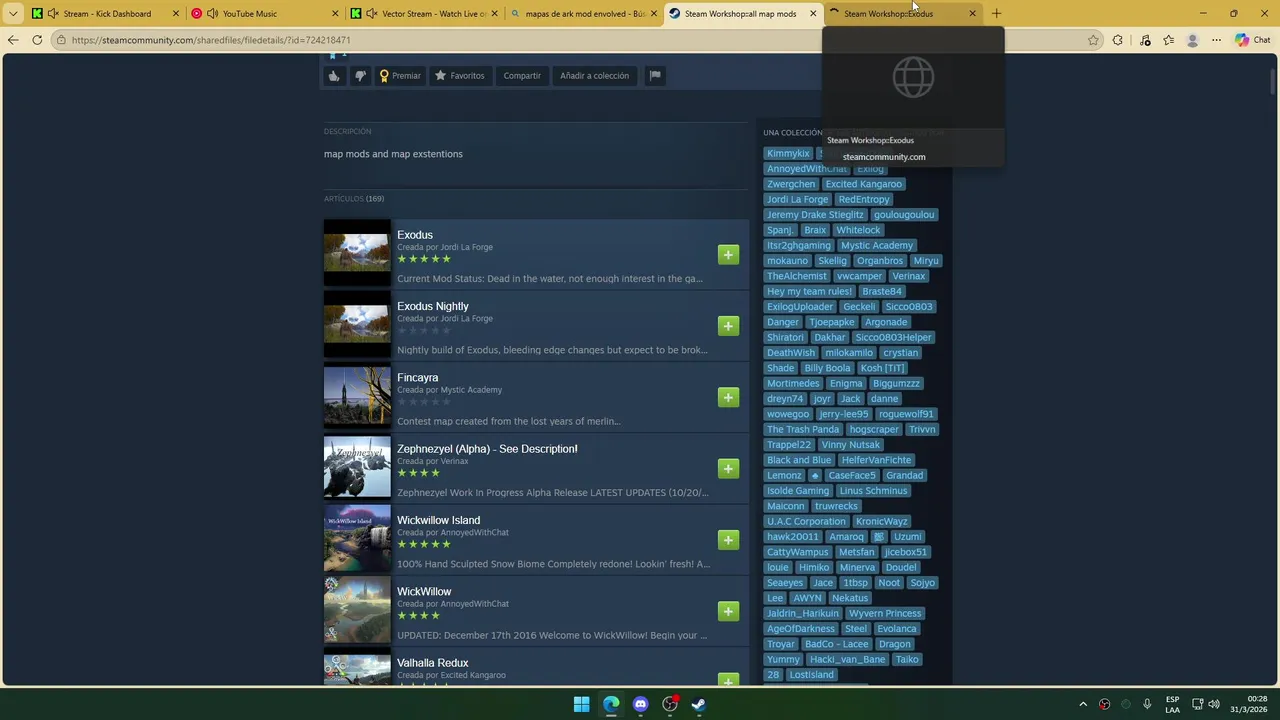
Task: Open Valhalla Redux item title
Action: pos(433,663)
